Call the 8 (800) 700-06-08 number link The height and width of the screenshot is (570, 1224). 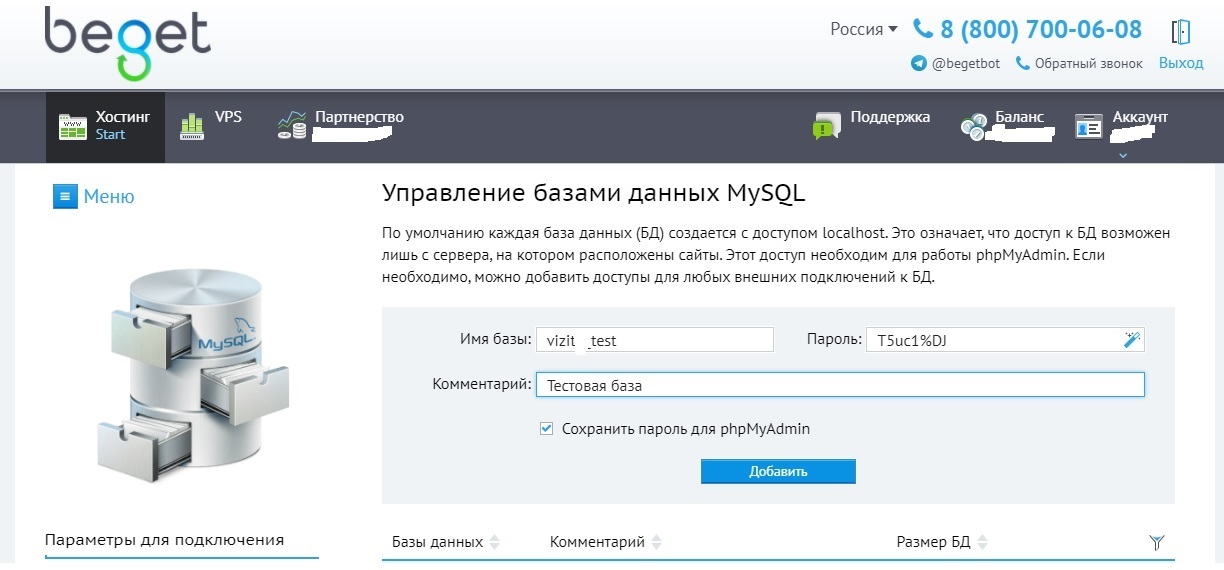(x=1041, y=29)
